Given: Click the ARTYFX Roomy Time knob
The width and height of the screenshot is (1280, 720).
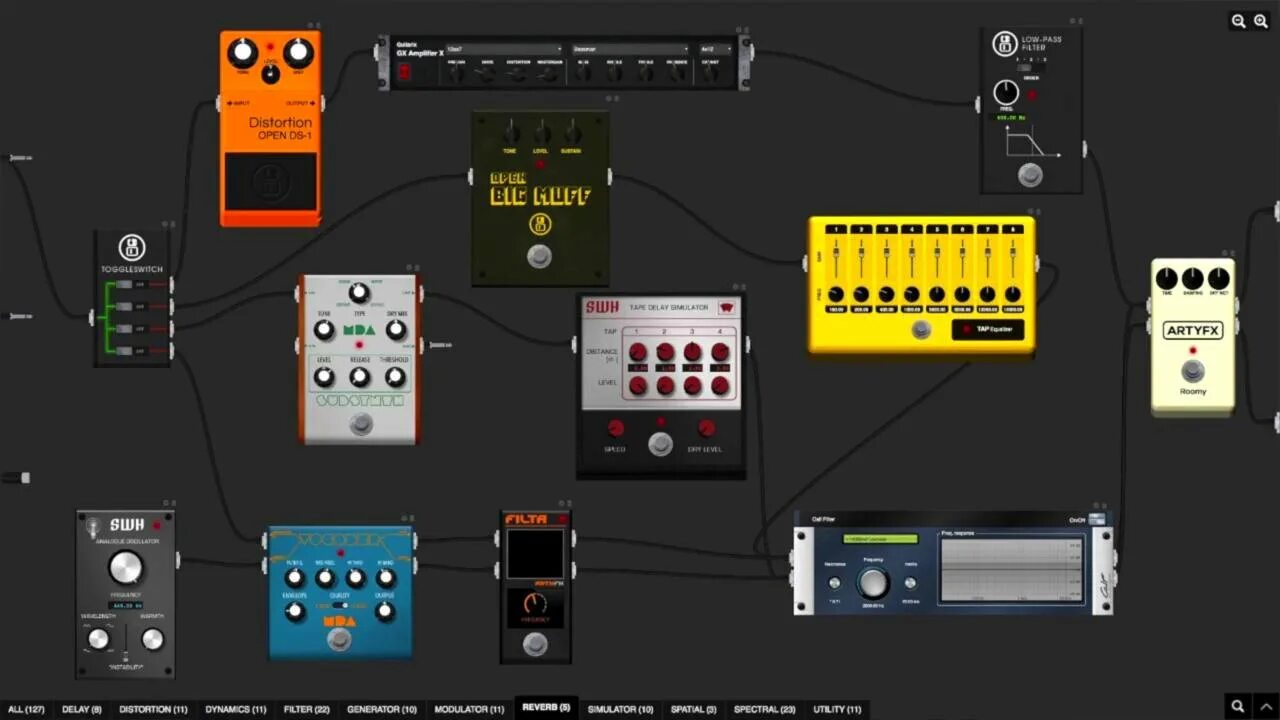Looking at the screenshot, I should click(x=1166, y=279).
